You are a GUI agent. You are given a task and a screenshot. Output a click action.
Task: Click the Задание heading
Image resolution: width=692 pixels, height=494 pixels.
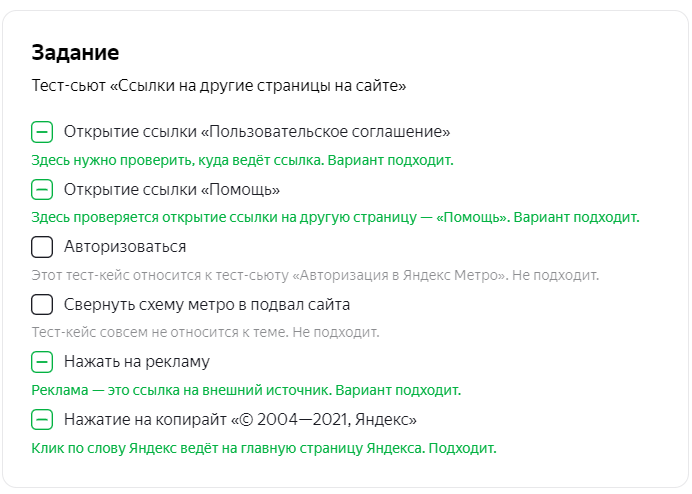[75, 53]
